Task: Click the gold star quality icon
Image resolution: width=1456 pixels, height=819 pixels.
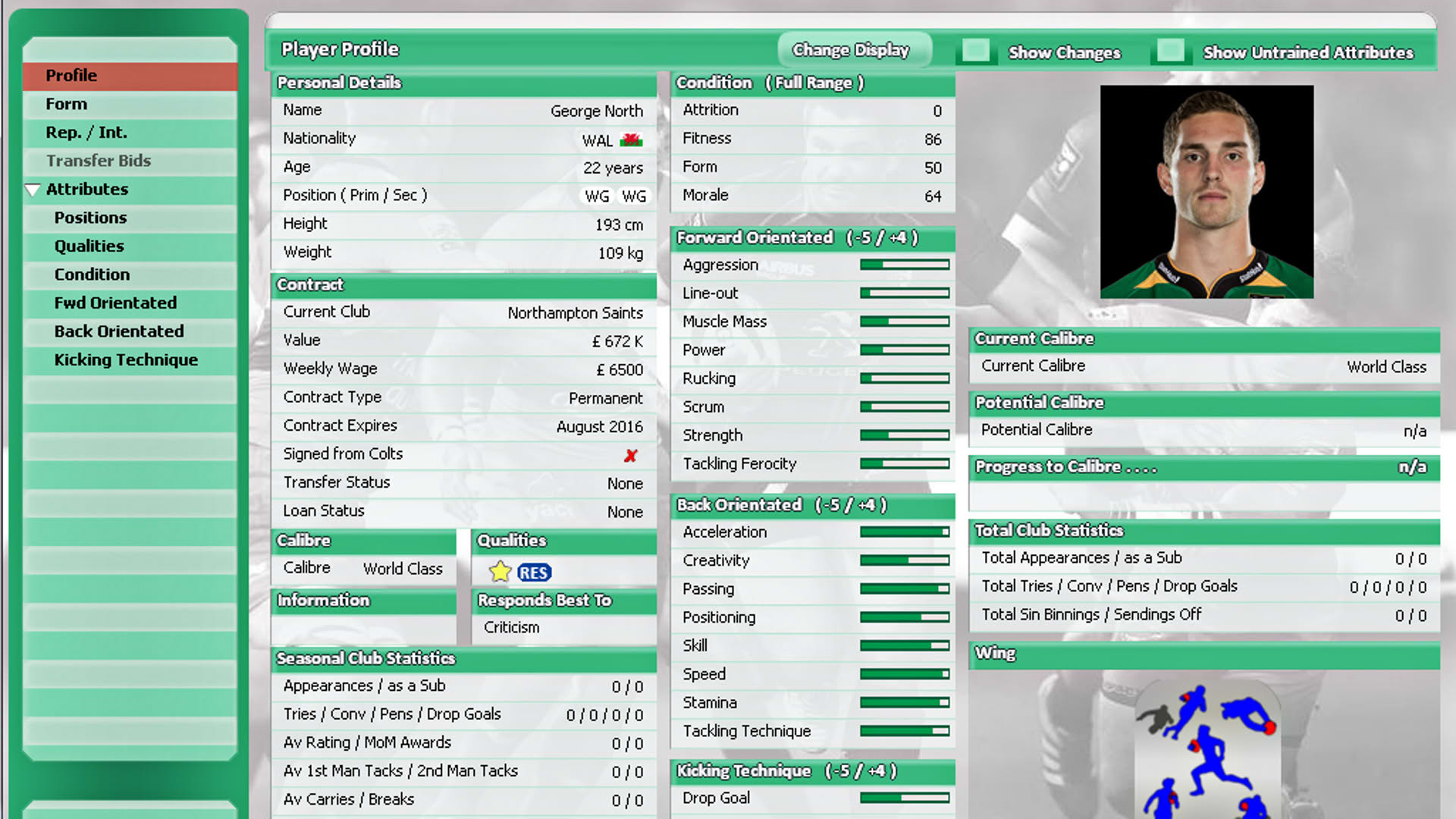Action: pyautogui.click(x=500, y=571)
